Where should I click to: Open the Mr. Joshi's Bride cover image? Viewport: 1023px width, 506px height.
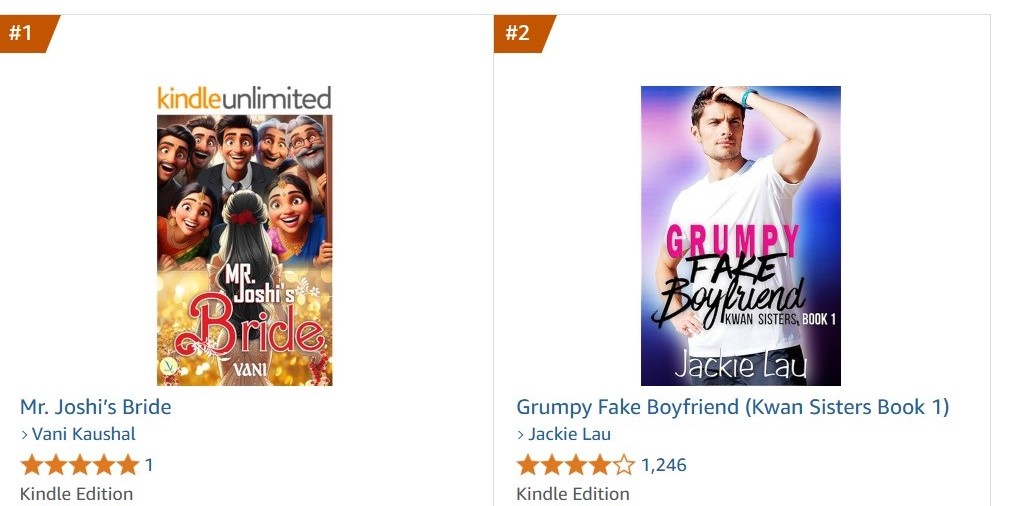pyautogui.click(x=244, y=250)
